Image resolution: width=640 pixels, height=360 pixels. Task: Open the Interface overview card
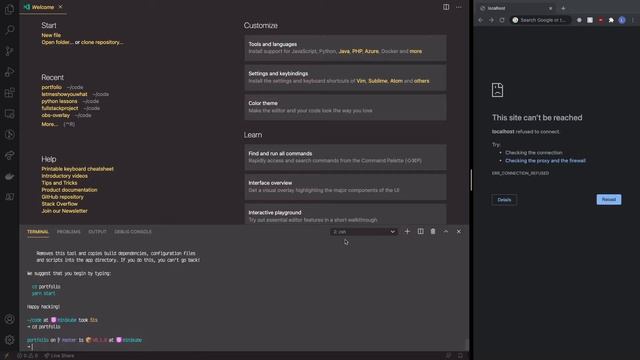pyautogui.click(x=345, y=187)
